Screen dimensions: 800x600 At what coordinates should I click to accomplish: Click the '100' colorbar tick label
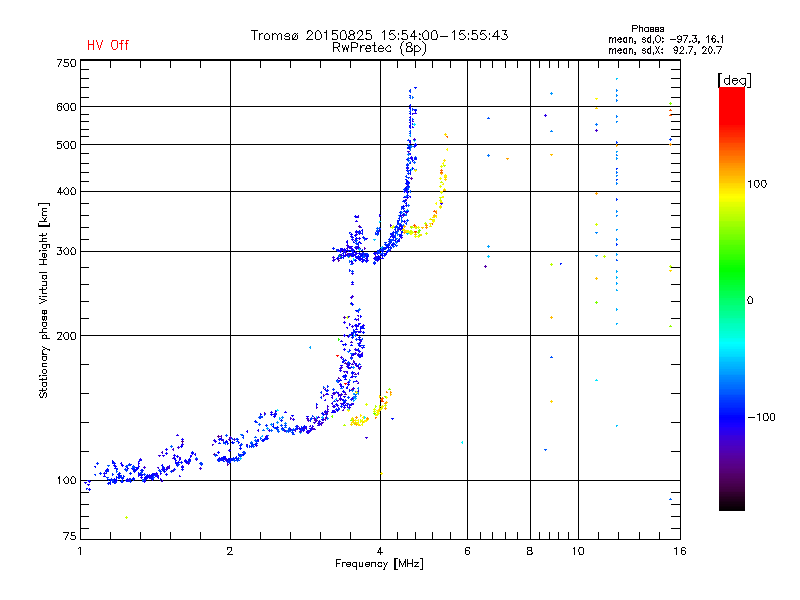(757, 184)
